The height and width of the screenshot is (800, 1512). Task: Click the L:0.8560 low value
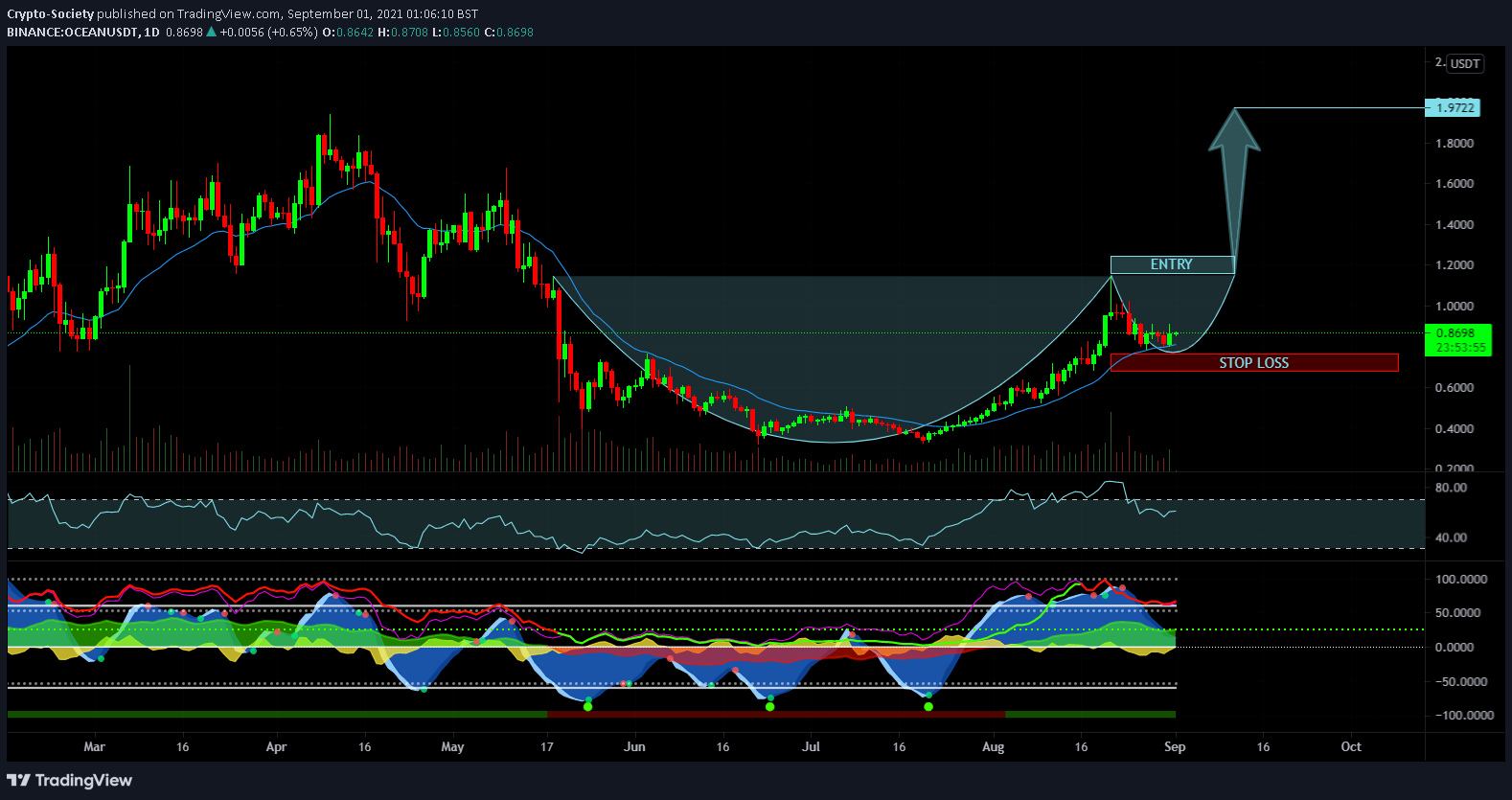[x=456, y=32]
